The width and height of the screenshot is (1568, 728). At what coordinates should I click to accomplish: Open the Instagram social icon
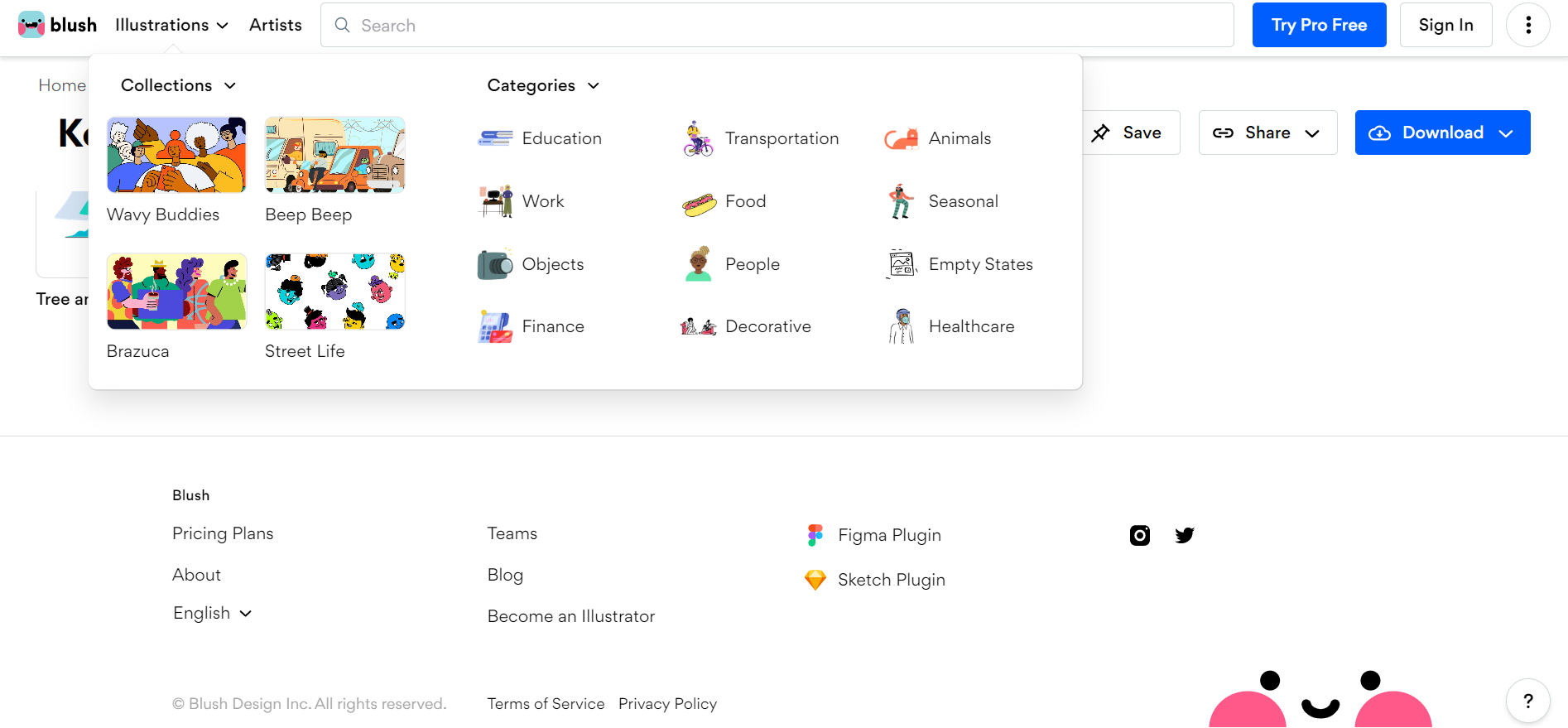coord(1140,535)
